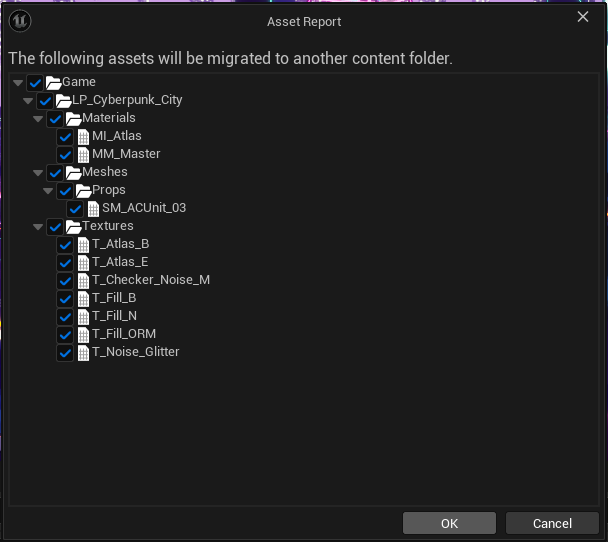Click the MI_Atlas asset file icon
Viewport: 608px width, 542px height.
[x=83, y=136]
